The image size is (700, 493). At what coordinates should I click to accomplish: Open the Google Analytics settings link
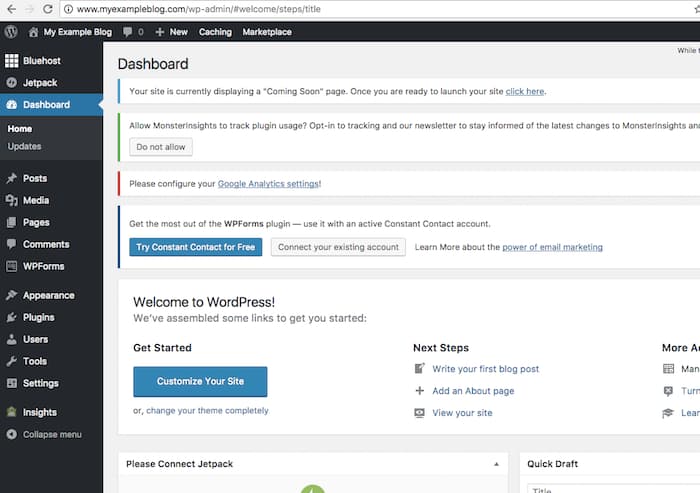click(268, 184)
